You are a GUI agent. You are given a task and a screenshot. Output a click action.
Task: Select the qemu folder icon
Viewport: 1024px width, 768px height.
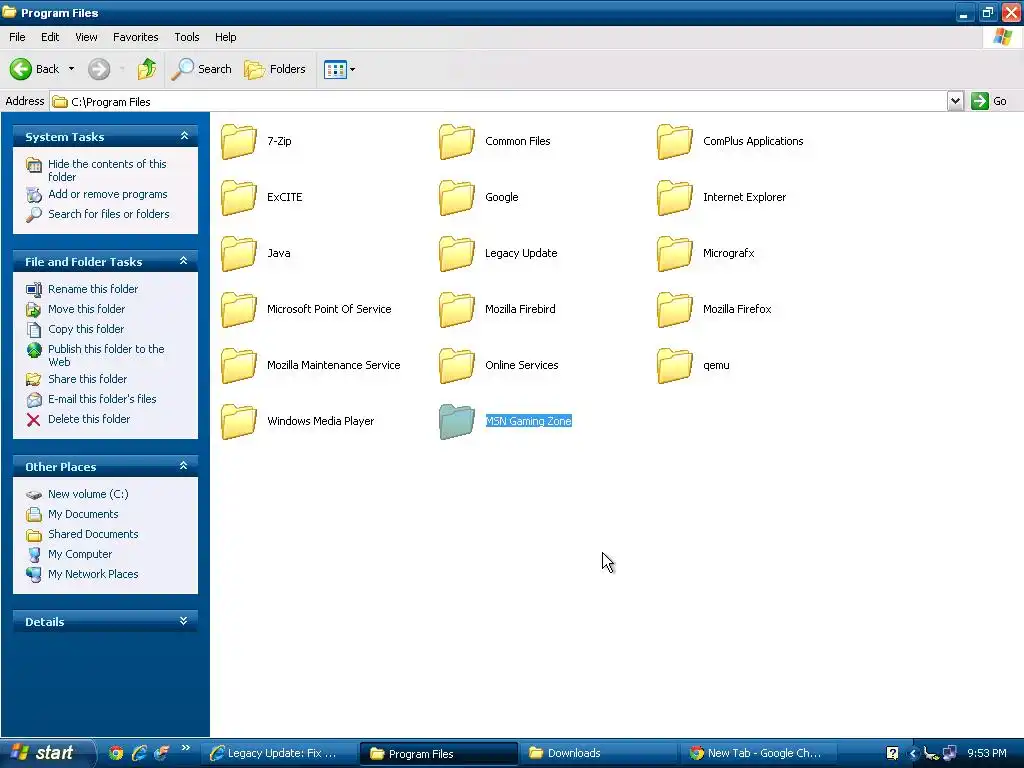click(x=675, y=366)
